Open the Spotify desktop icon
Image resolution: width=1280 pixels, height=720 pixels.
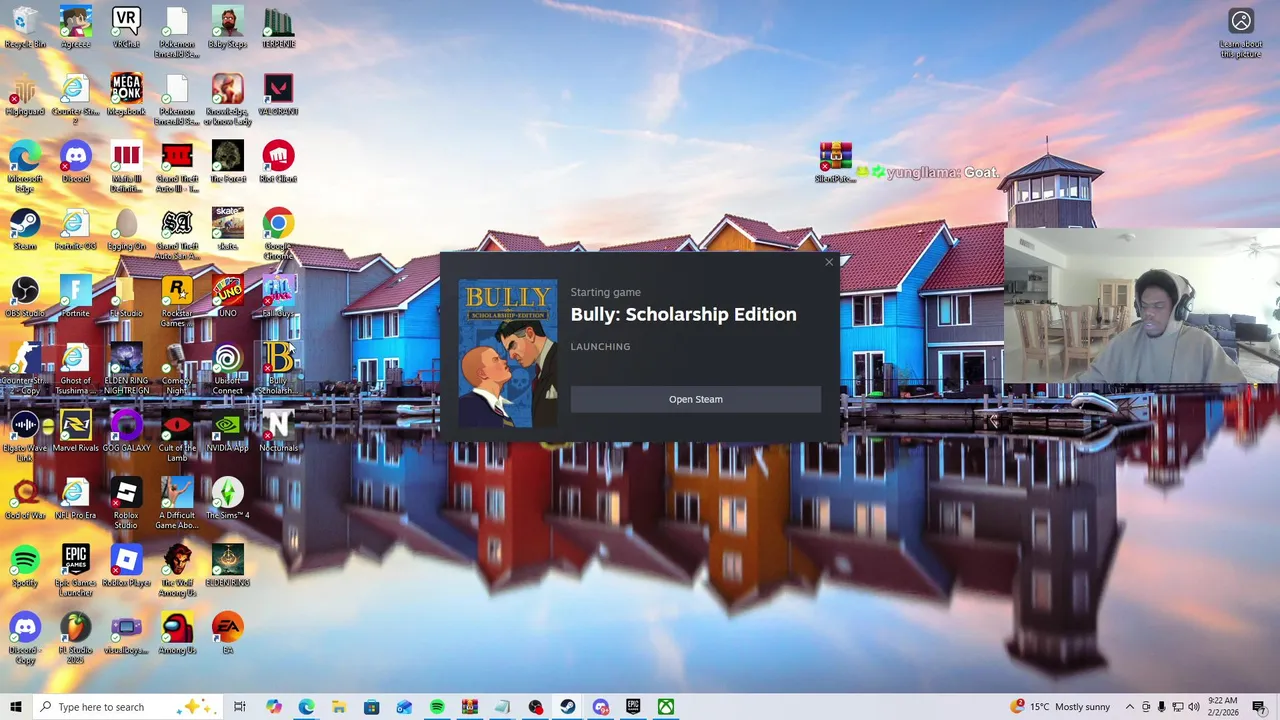point(25,564)
